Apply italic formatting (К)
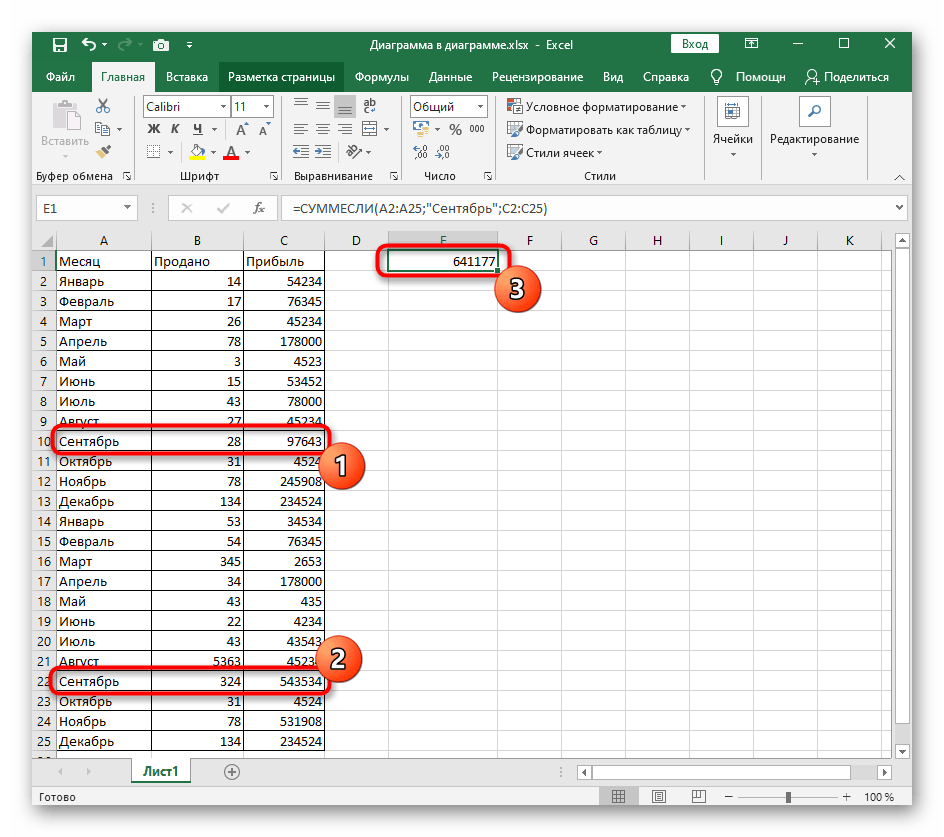 point(175,128)
